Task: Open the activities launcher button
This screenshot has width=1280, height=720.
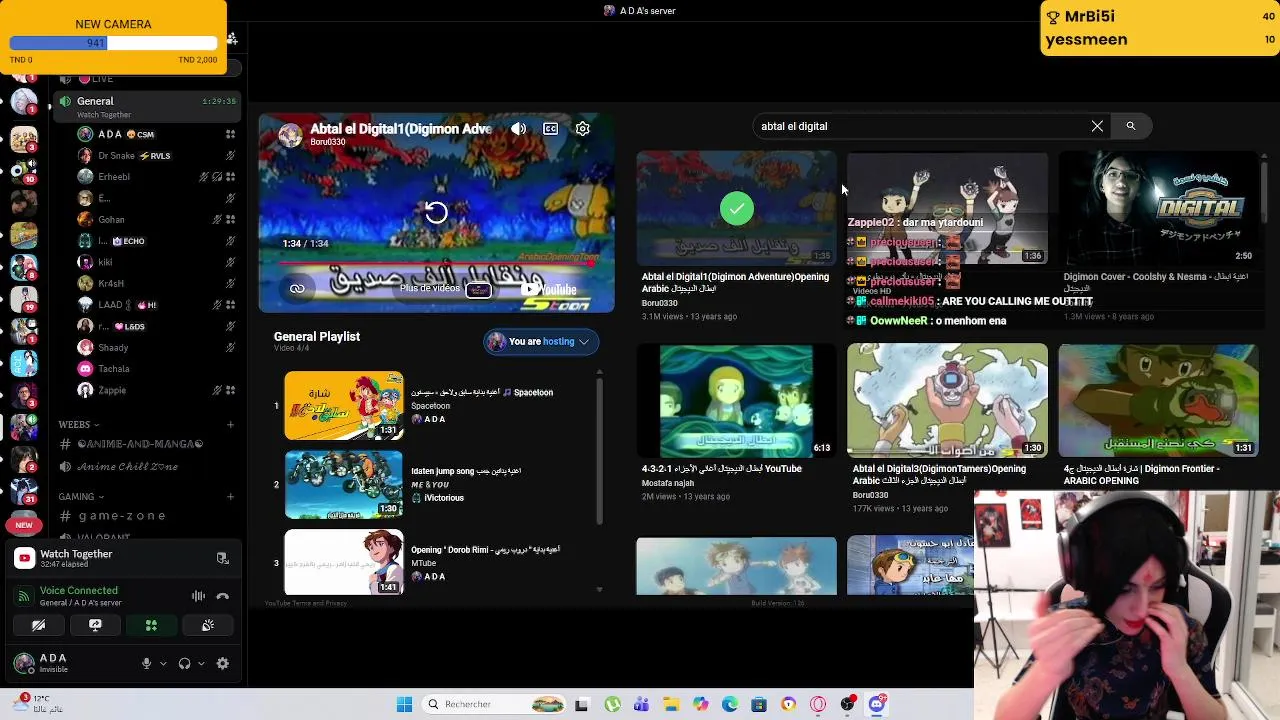Action: click(151, 625)
